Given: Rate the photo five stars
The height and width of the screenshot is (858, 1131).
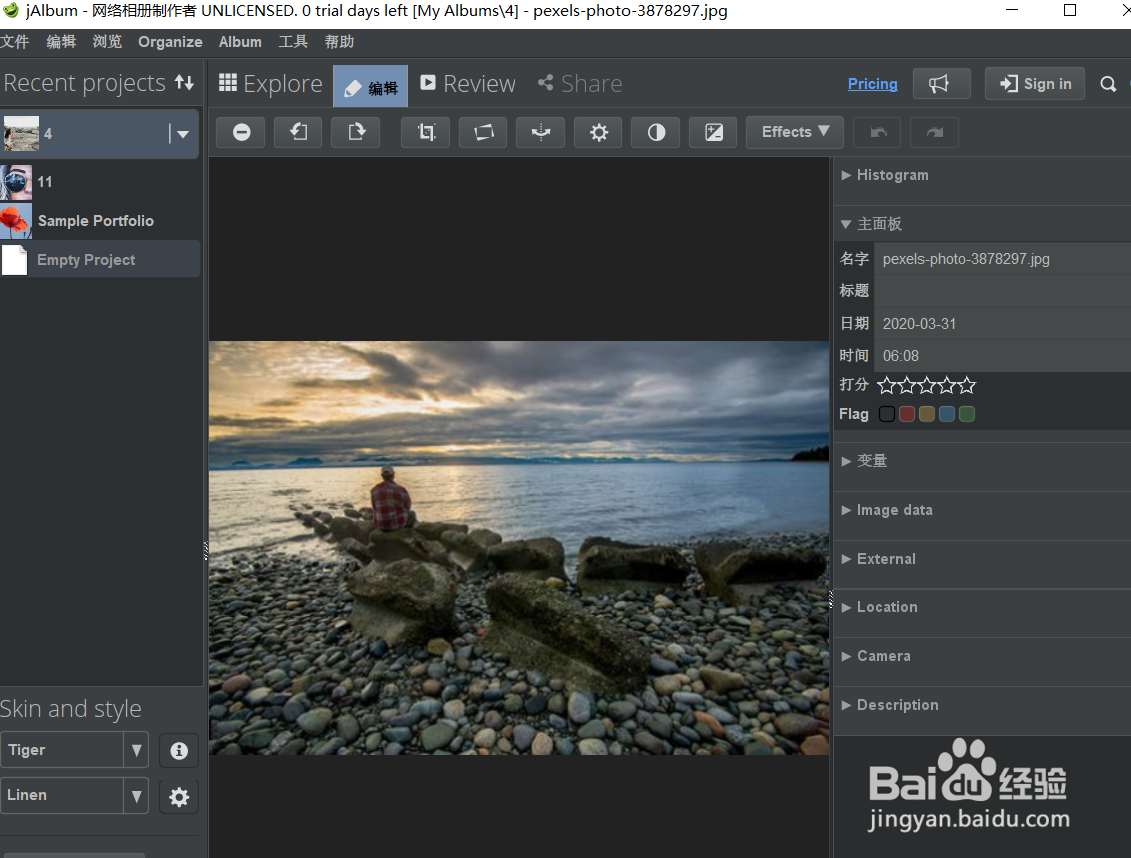Looking at the screenshot, I should 967,386.
